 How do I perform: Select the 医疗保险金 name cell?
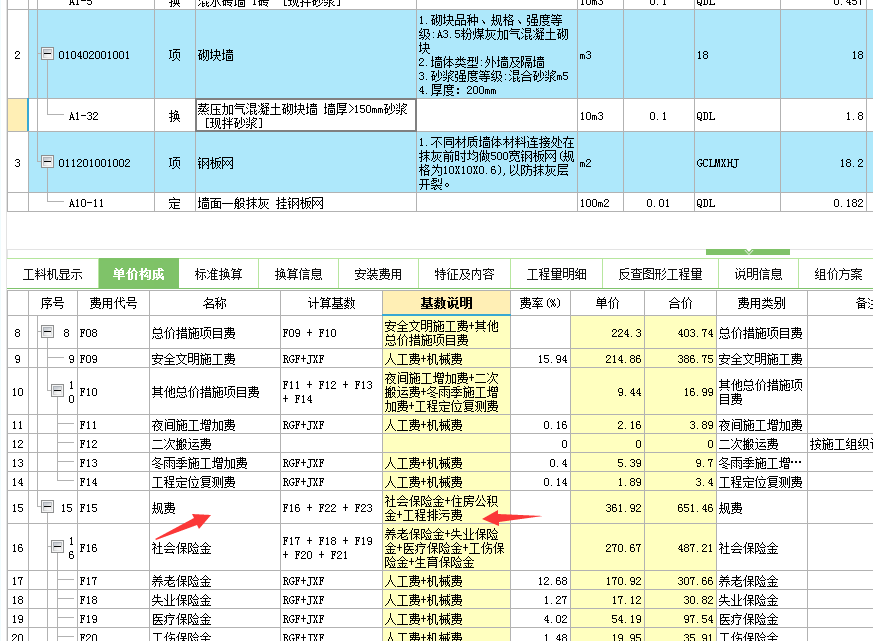pyautogui.click(x=215, y=619)
